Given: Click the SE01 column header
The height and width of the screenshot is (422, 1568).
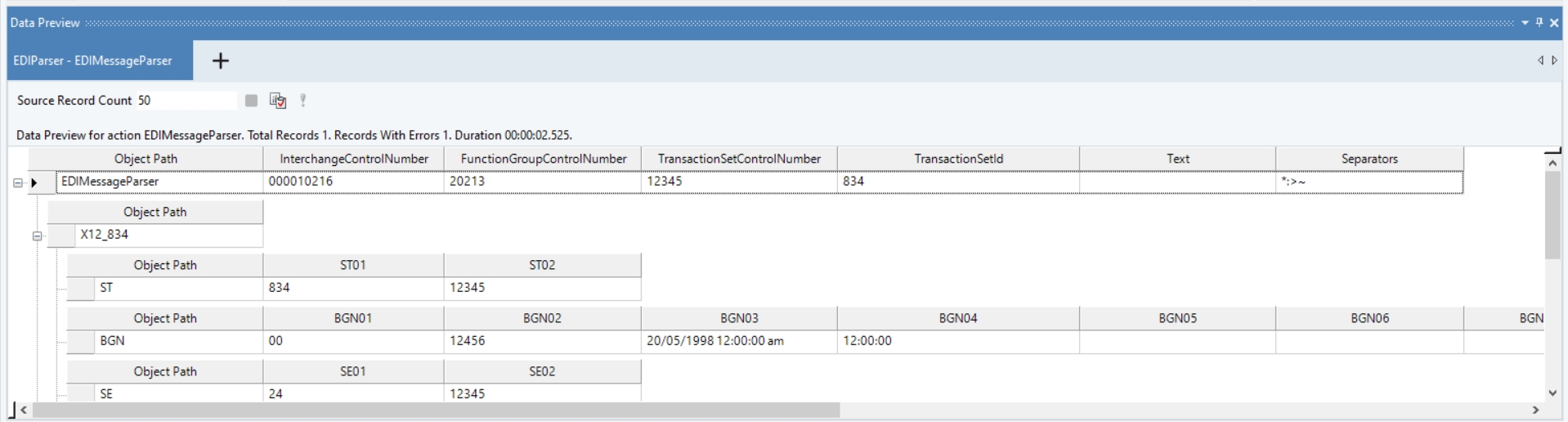Looking at the screenshot, I should 353,371.
